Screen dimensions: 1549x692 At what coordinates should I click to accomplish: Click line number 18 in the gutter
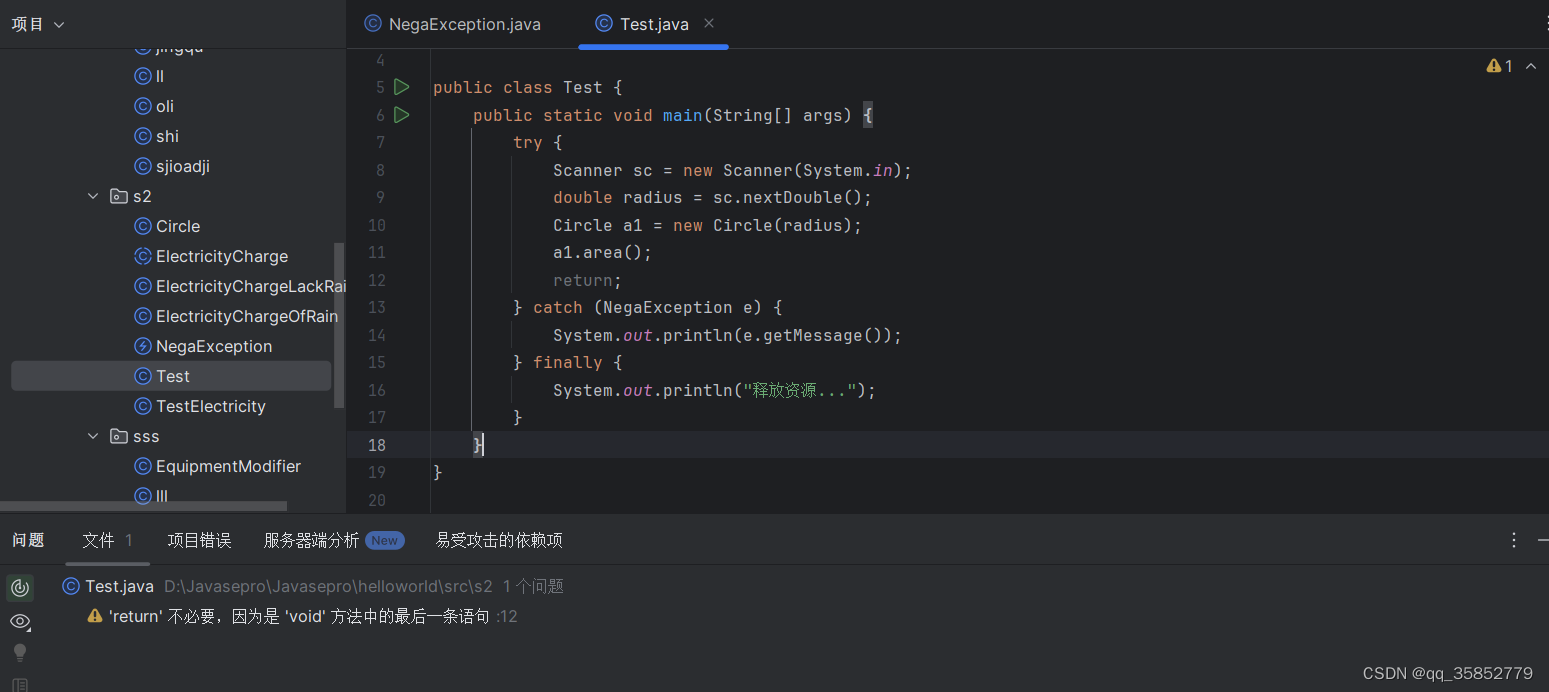click(376, 445)
